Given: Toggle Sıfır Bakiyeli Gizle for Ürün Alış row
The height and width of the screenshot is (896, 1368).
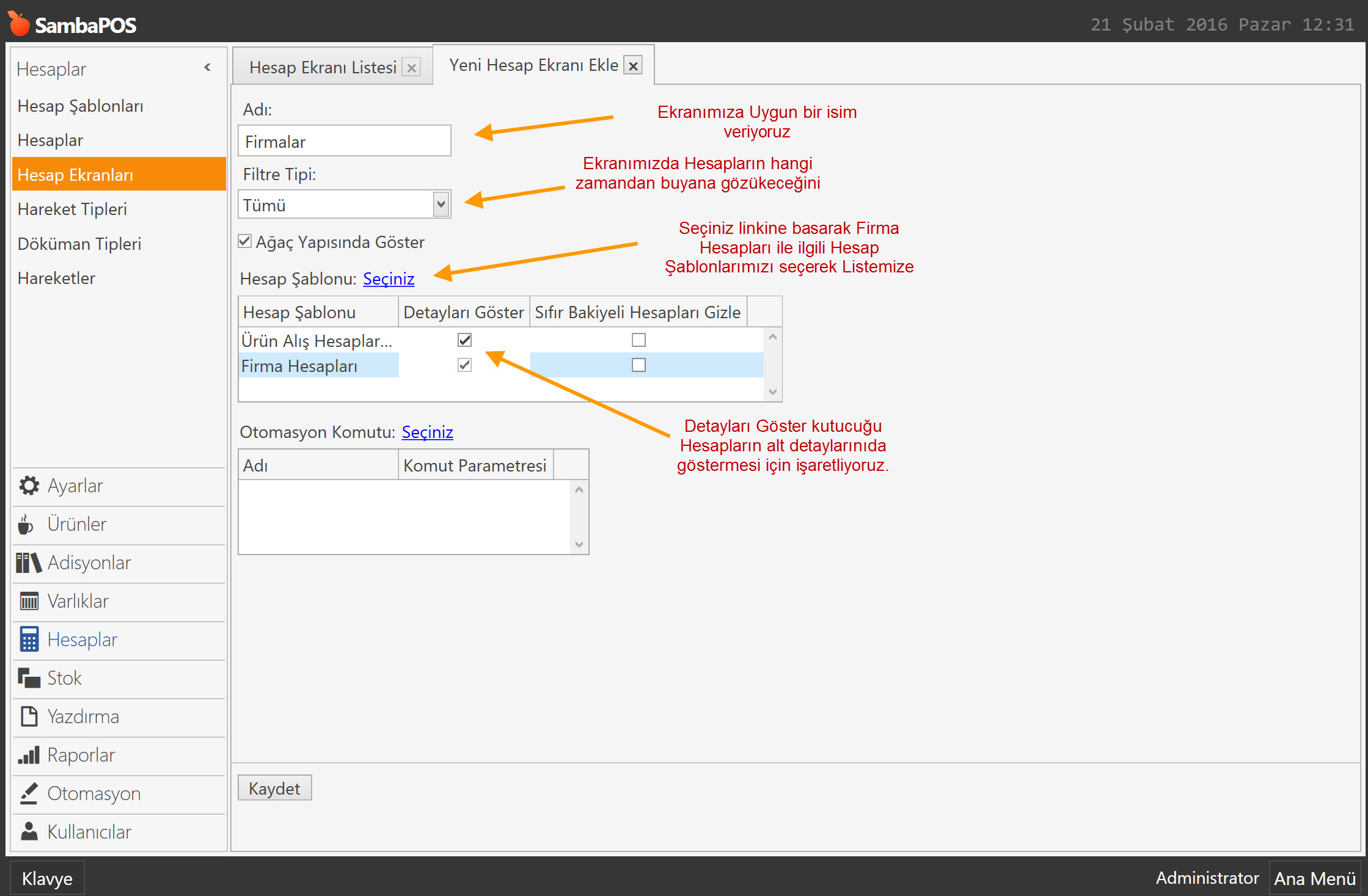Looking at the screenshot, I should point(638,340).
